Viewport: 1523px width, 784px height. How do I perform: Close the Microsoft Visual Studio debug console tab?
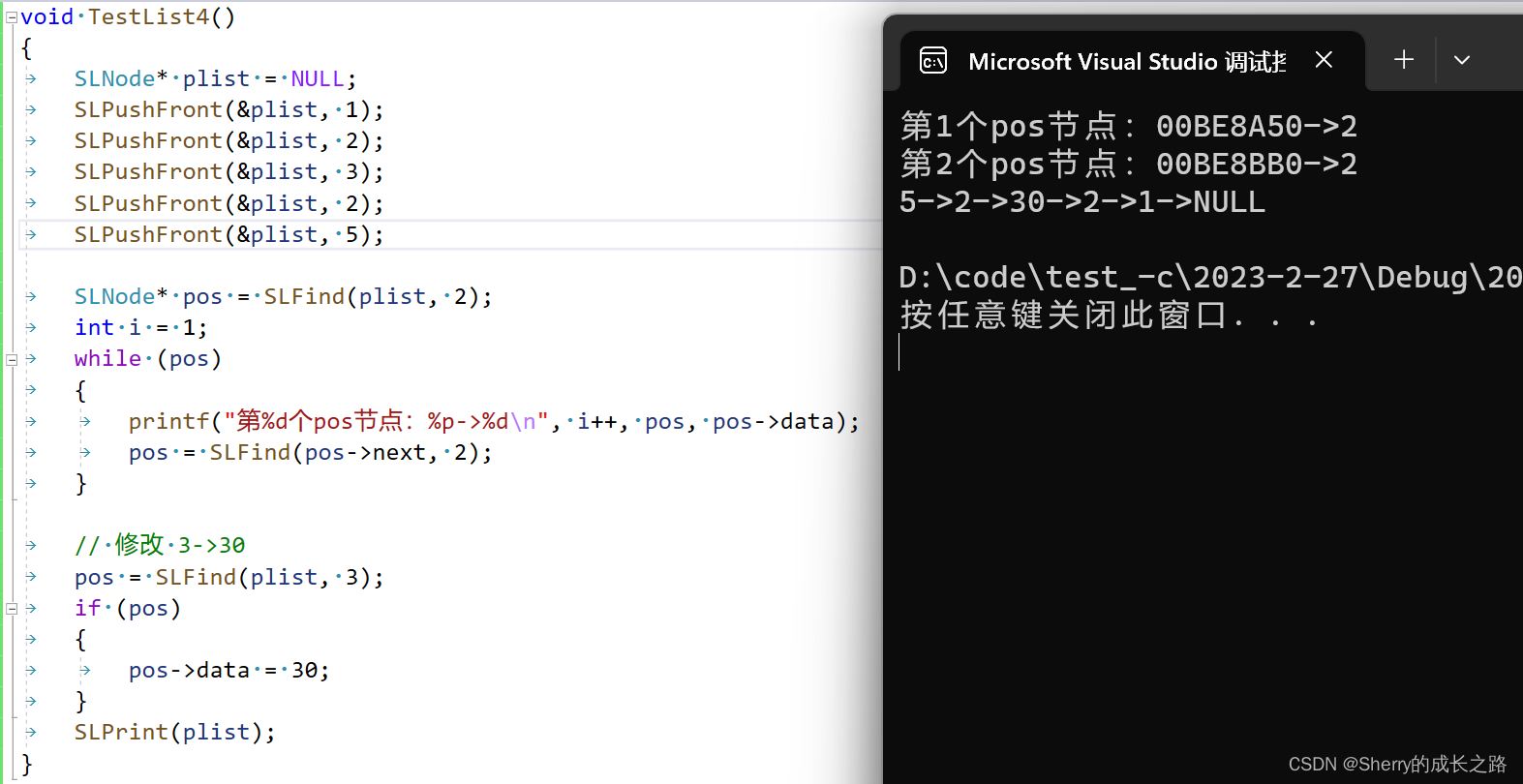click(x=1324, y=60)
